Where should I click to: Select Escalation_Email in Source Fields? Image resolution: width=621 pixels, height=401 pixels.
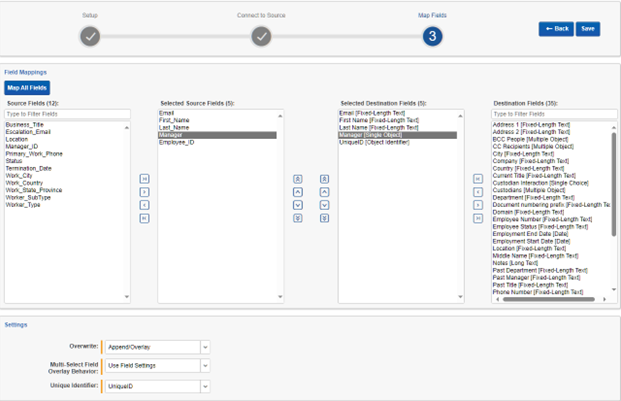tap(28, 132)
